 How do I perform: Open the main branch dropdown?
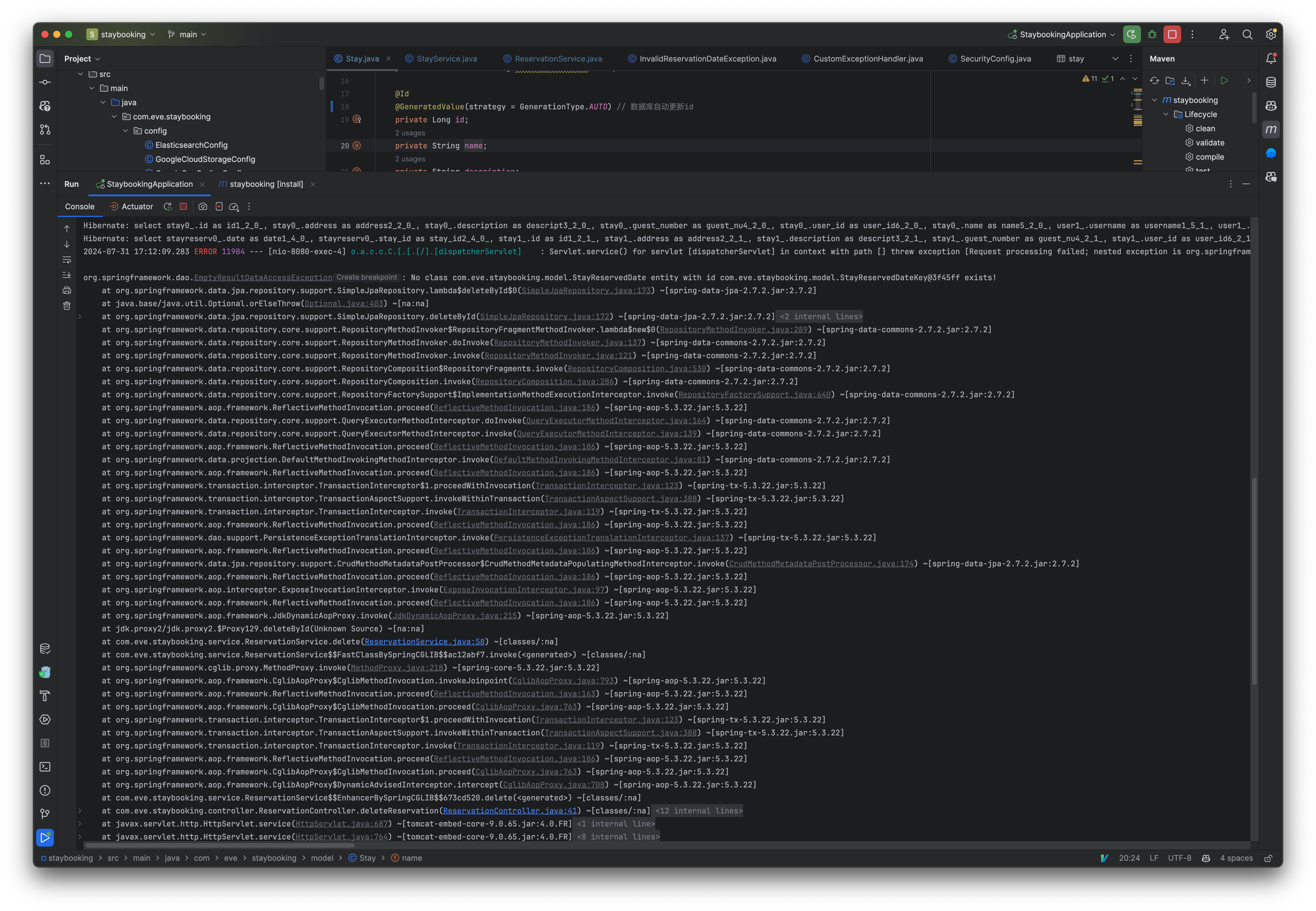coord(187,34)
